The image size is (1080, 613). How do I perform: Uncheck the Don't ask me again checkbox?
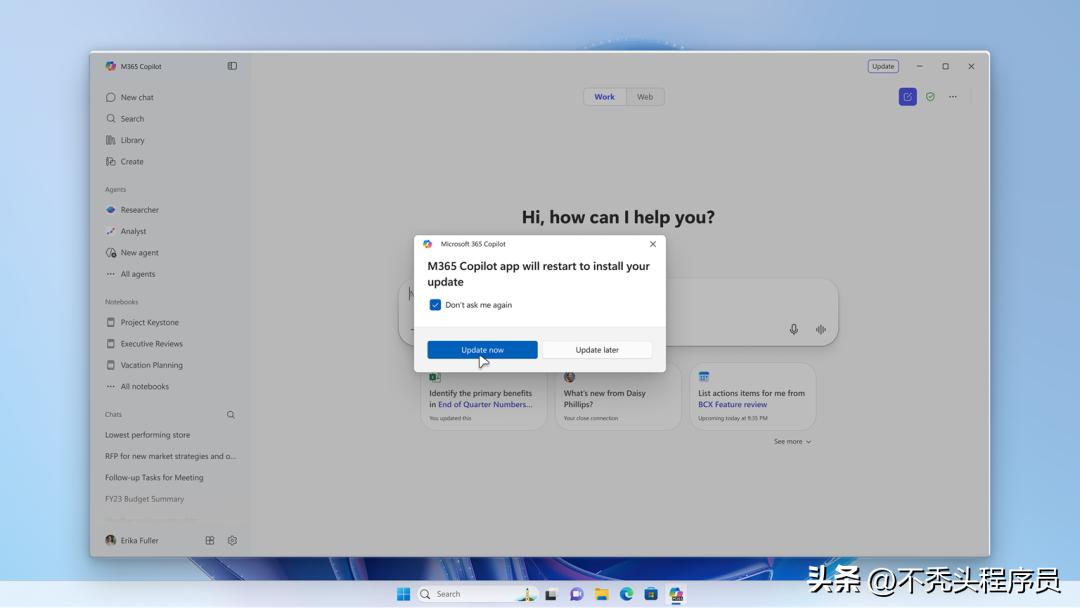click(x=435, y=305)
